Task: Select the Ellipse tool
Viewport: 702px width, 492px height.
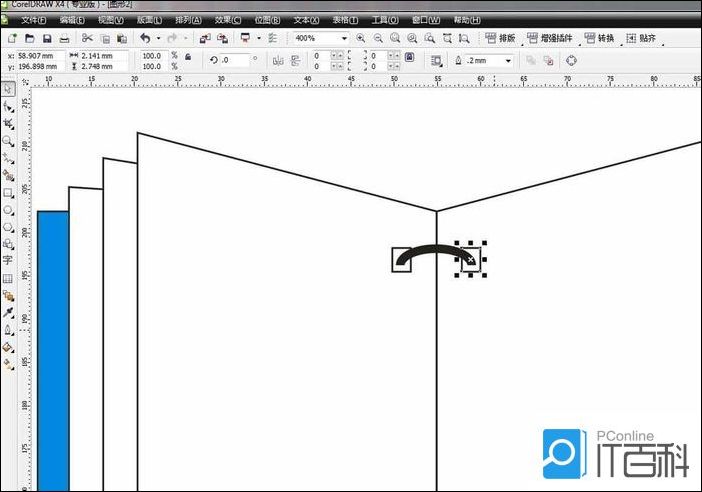Action: pyautogui.click(x=8, y=210)
